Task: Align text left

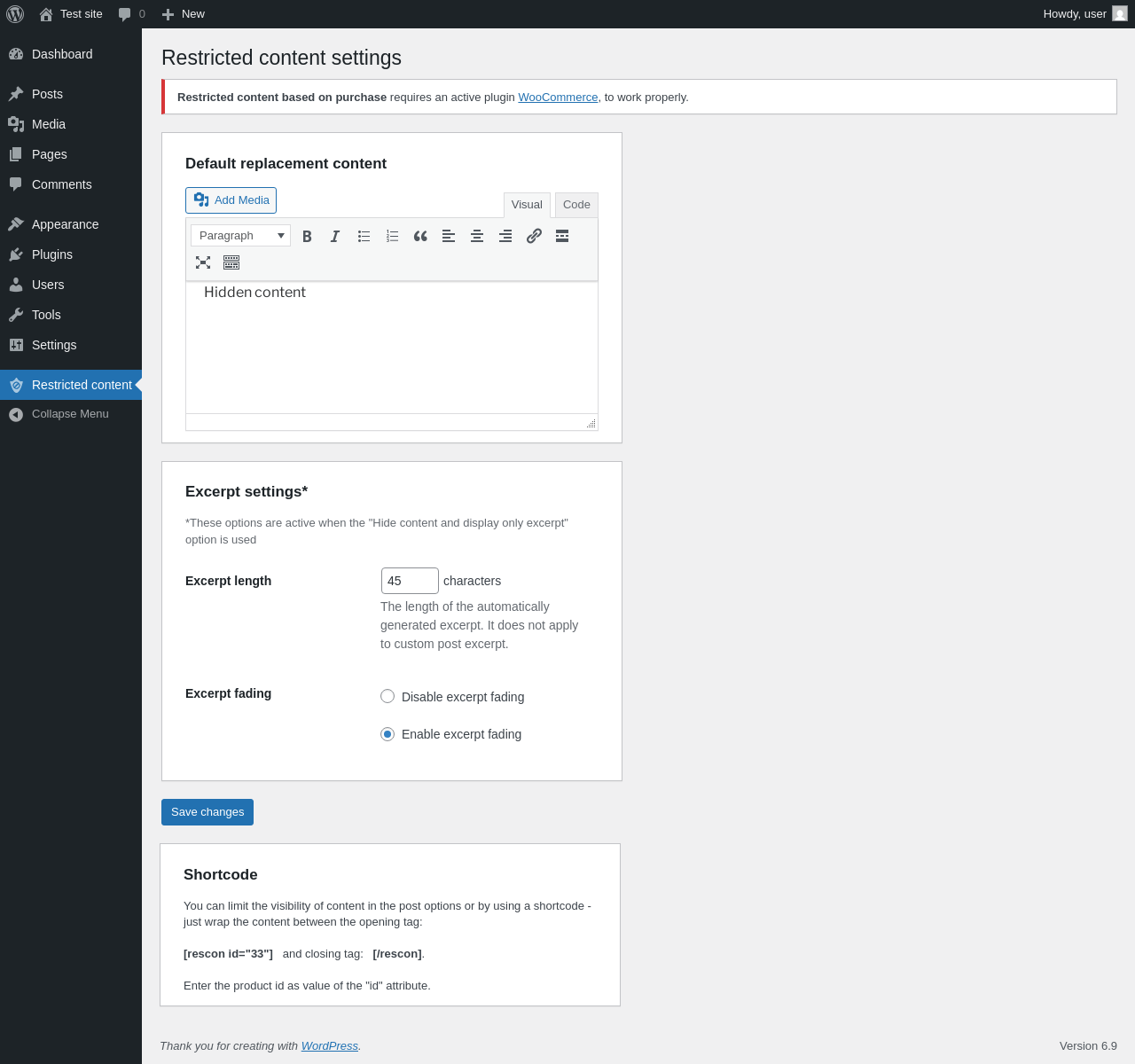Action: 449,236
